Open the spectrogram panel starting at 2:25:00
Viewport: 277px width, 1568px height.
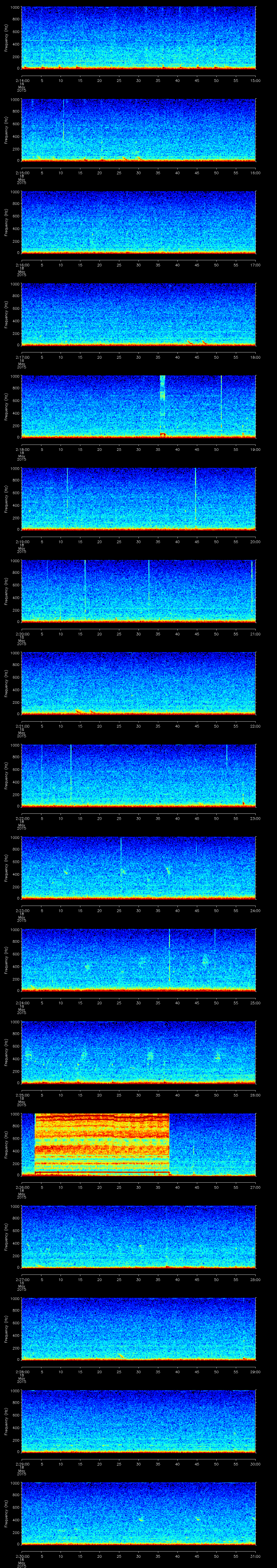pos(139,1052)
